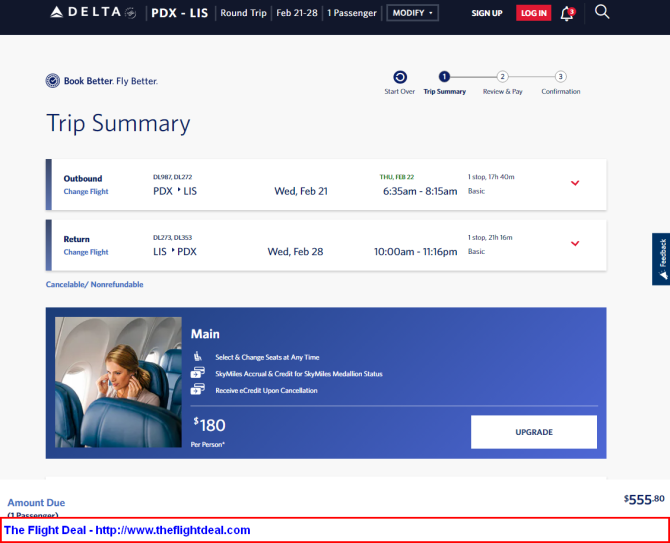Click the Wed, Feb 21 outbound date
670x543 pixels.
(301, 191)
